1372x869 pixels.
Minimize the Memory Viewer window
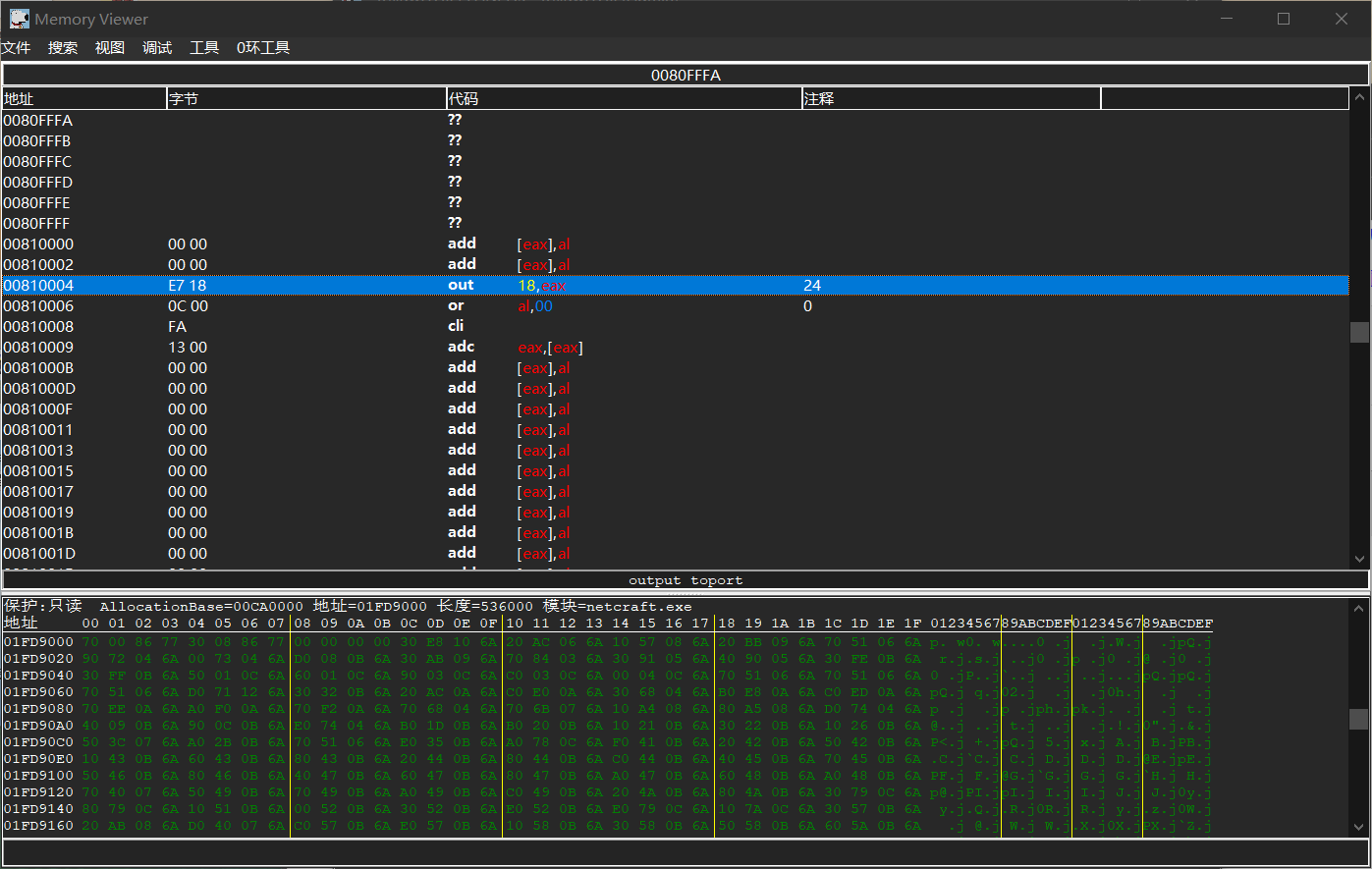1226,19
